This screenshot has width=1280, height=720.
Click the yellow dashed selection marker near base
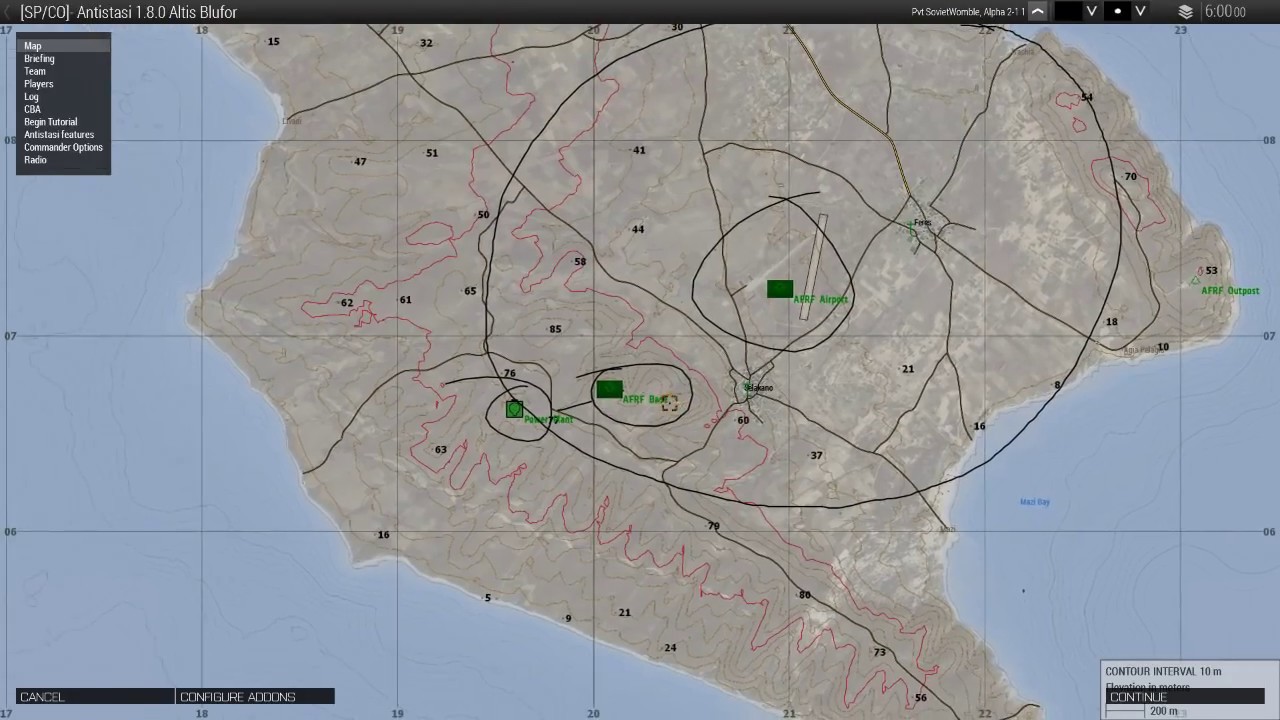(x=670, y=402)
